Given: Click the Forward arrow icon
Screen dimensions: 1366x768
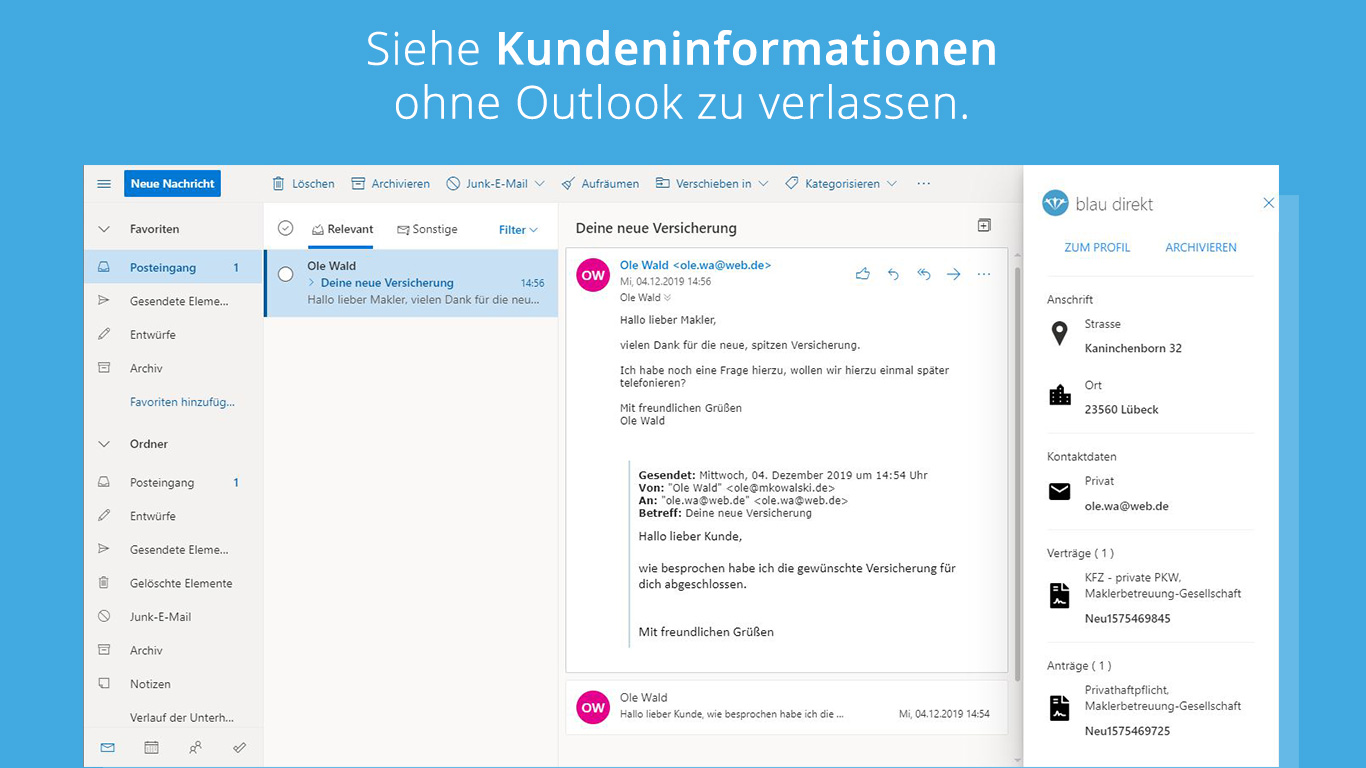Looking at the screenshot, I should tap(954, 274).
